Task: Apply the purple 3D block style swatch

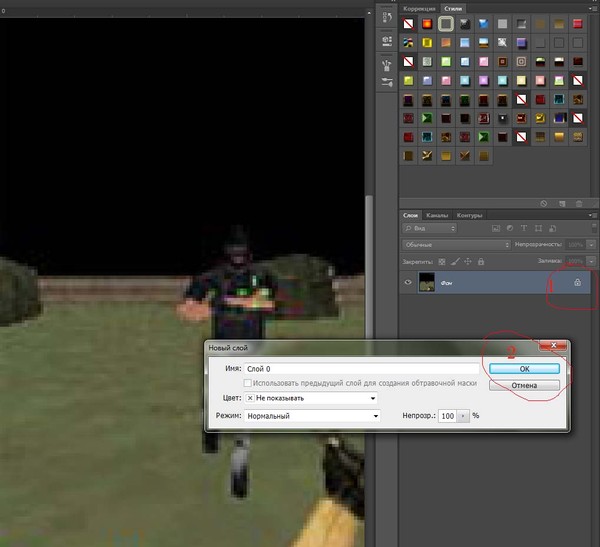Action: click(521, 42)
